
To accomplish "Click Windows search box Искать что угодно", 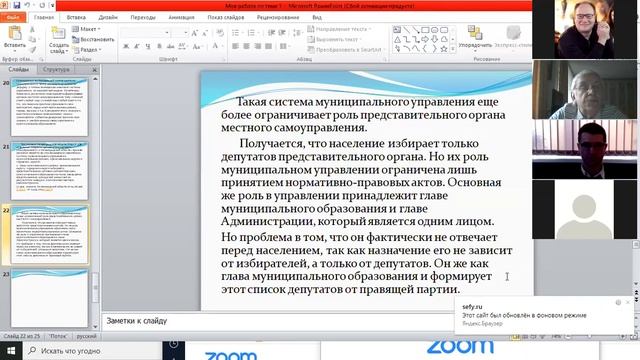I will pyautogui.click(x=92, y=351).
